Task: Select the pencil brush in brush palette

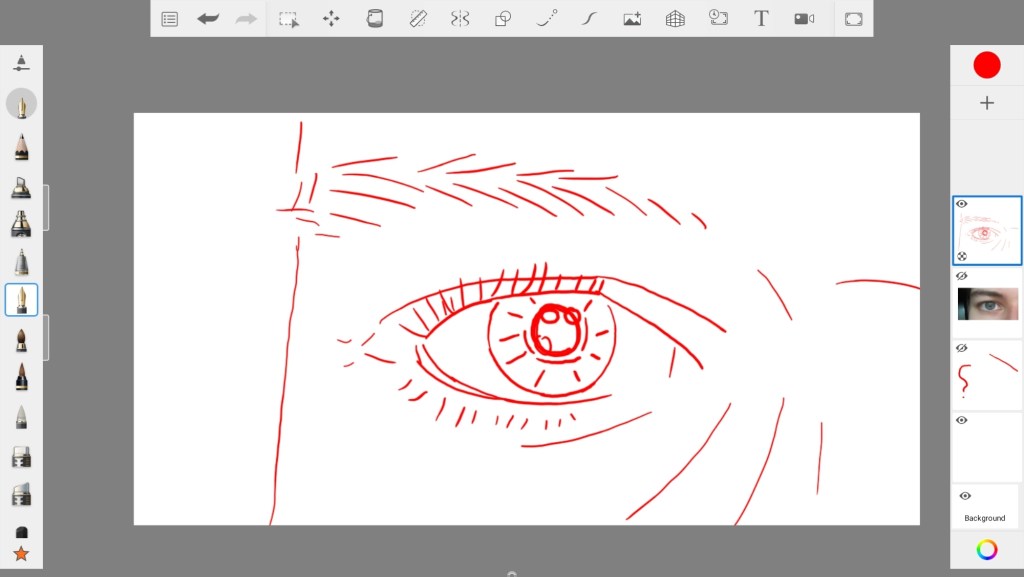Action: point(21,147)
